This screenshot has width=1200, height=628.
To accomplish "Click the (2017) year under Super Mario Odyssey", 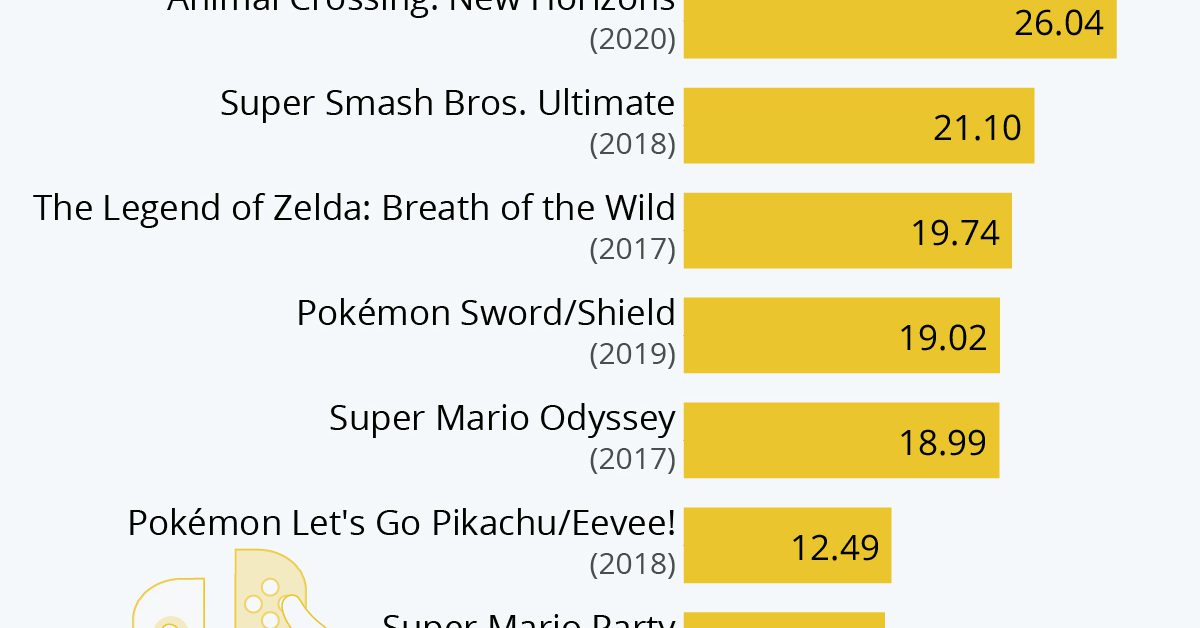I will click(x=633, y=460).
